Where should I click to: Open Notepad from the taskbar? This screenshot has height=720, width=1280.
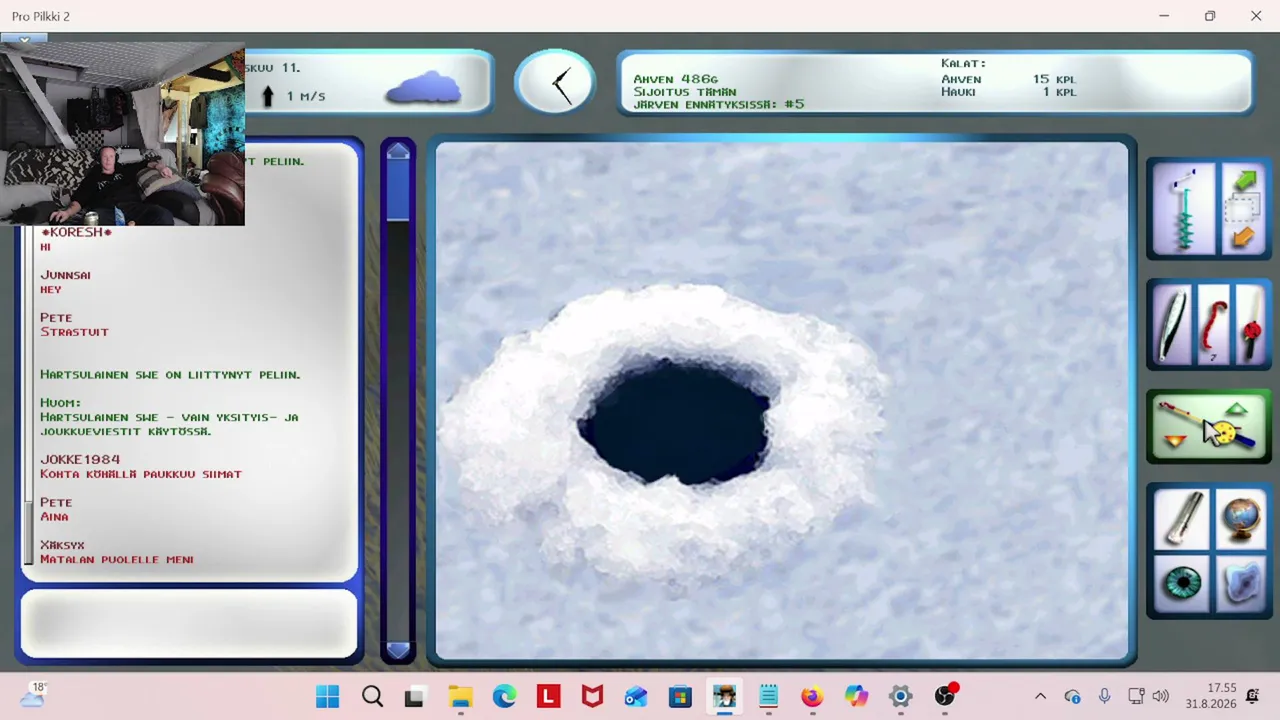[x=768, y=696]
